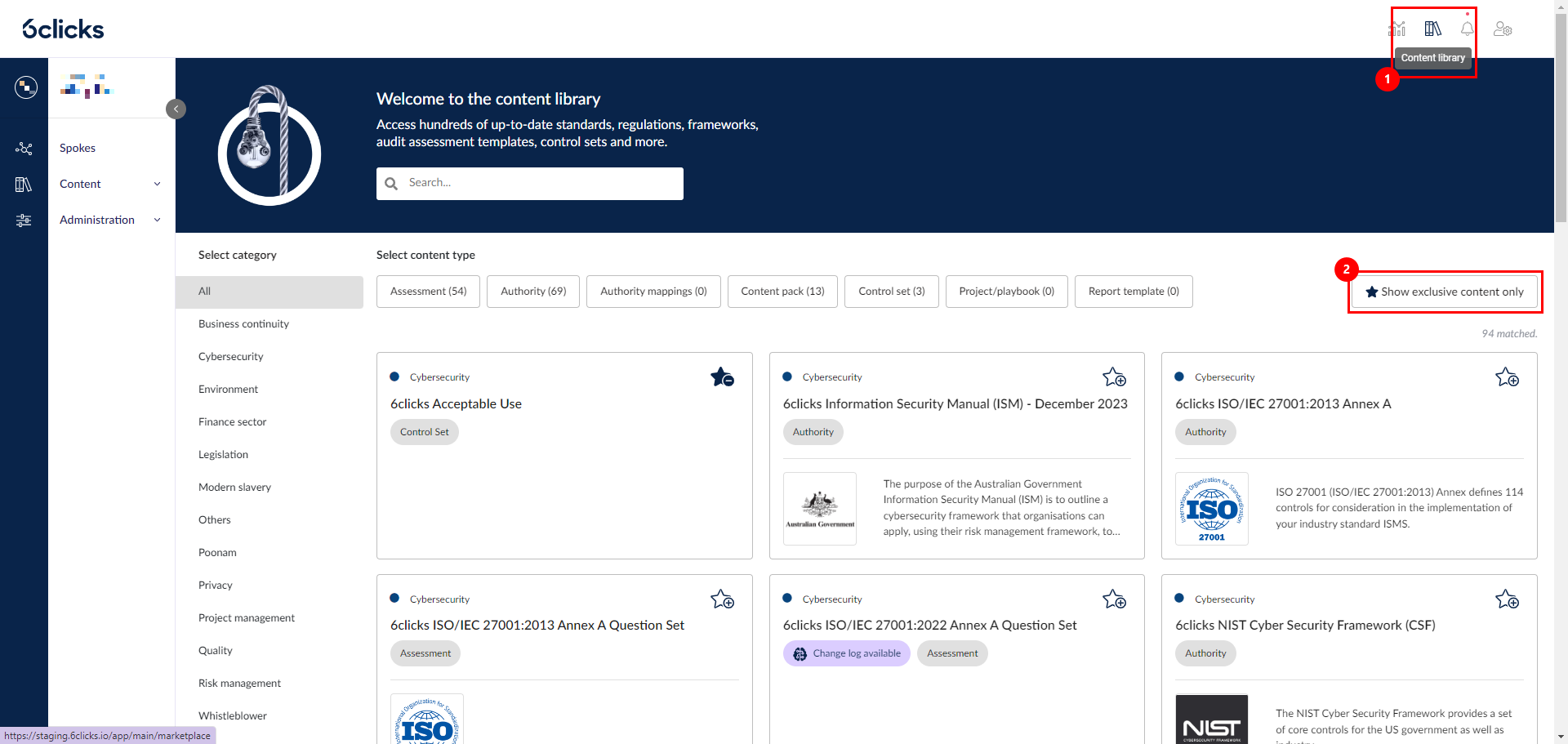Open the analytics chart icon in header

click(1396, 29)
